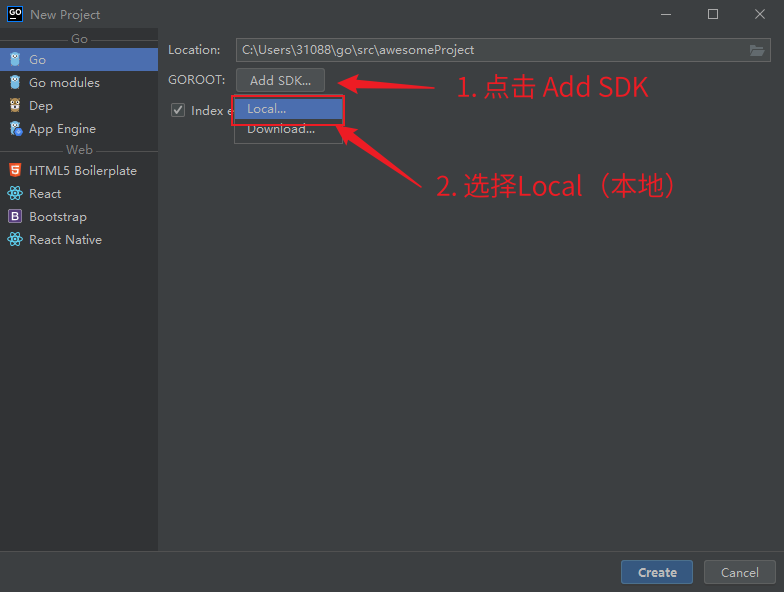Click the Dep project type icon
Viewport: 784px width, 592px height.
point(15,106)
